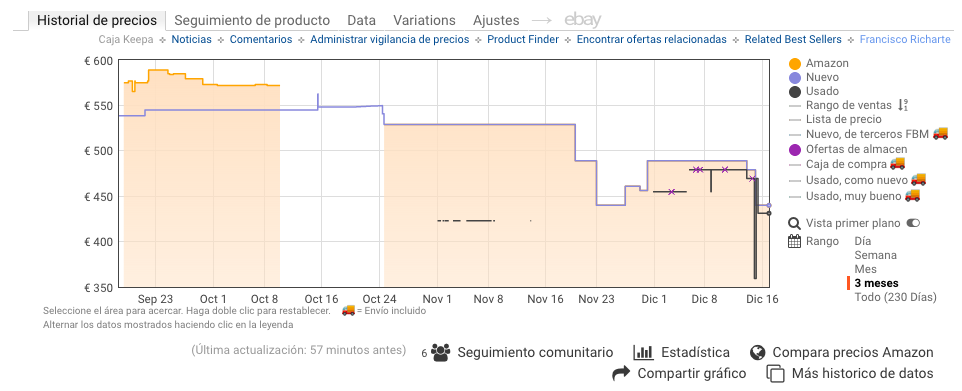Viewport: 962px width, 391px height.
Task: Switch to the Seguimiento de producto tab
Action: (252, 20)
